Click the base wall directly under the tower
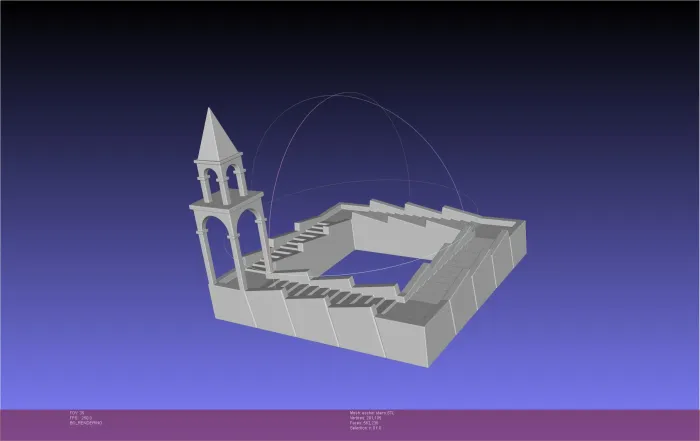Image resolution: width=700 pixels, height=441 pixels. (x=233, y=303)
